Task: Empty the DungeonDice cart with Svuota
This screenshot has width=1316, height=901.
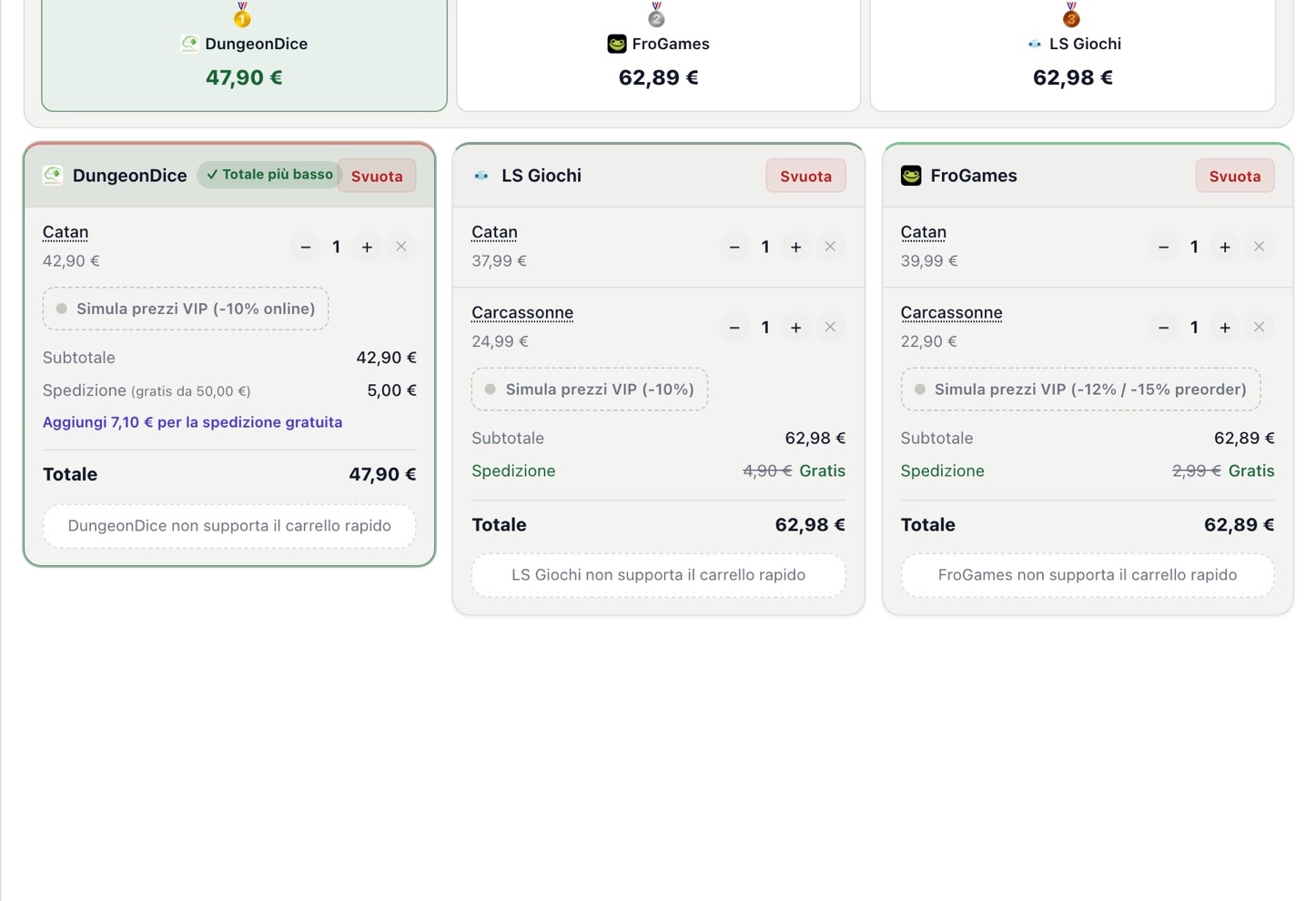Action: (x=377, y=177)
